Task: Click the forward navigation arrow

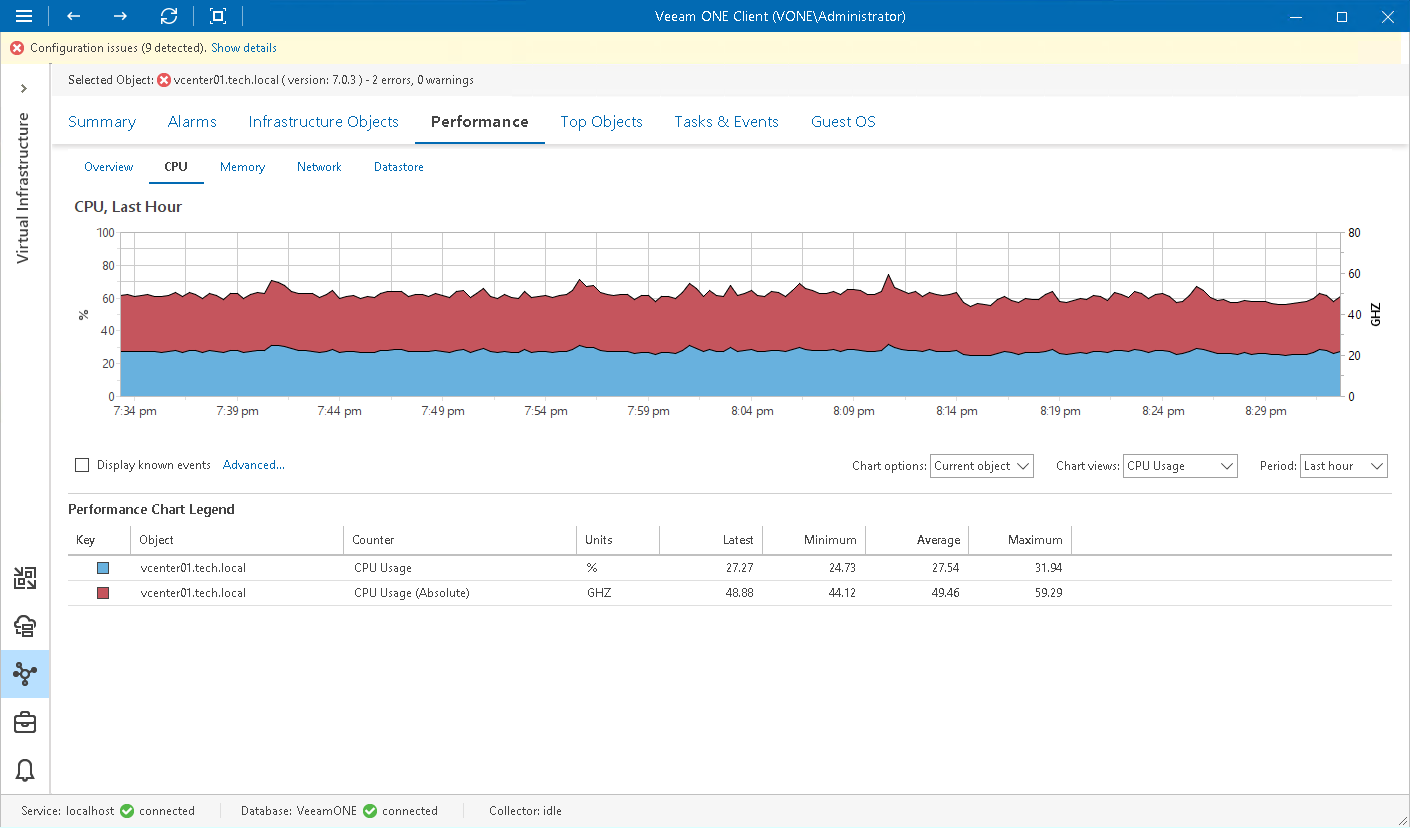Action: [120, 16]
